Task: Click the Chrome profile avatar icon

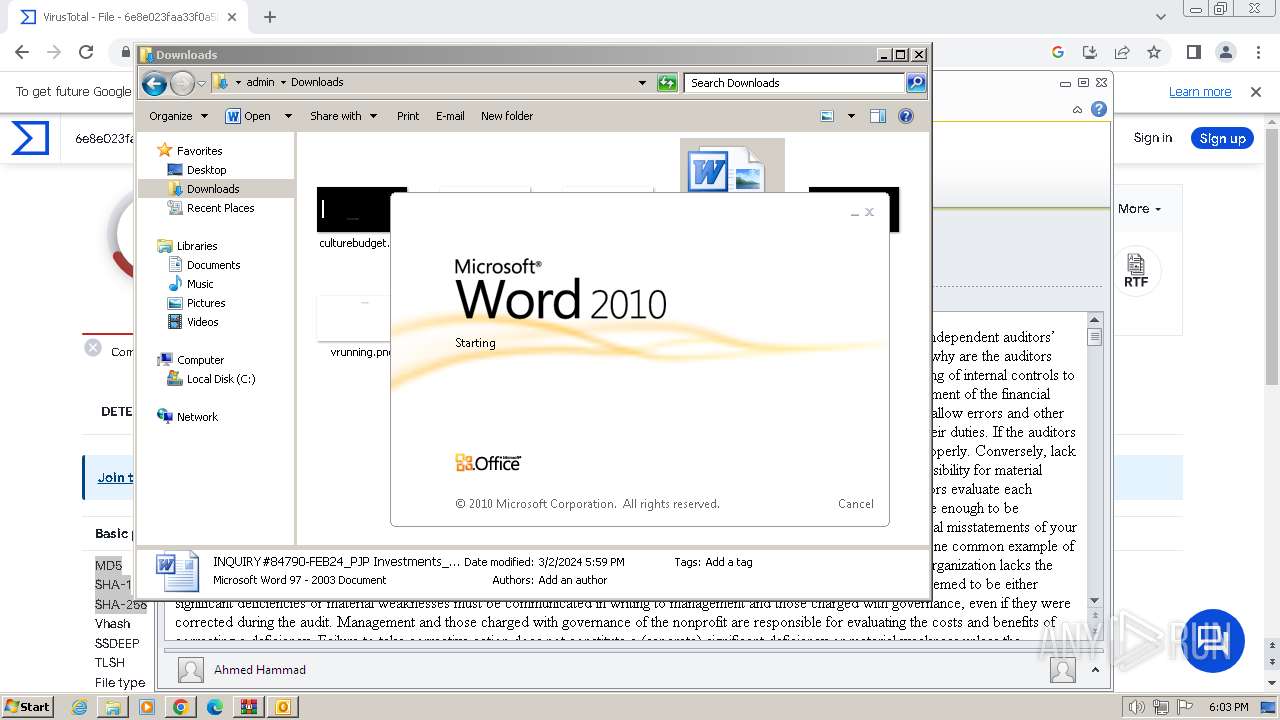Action: (1225, 52)
